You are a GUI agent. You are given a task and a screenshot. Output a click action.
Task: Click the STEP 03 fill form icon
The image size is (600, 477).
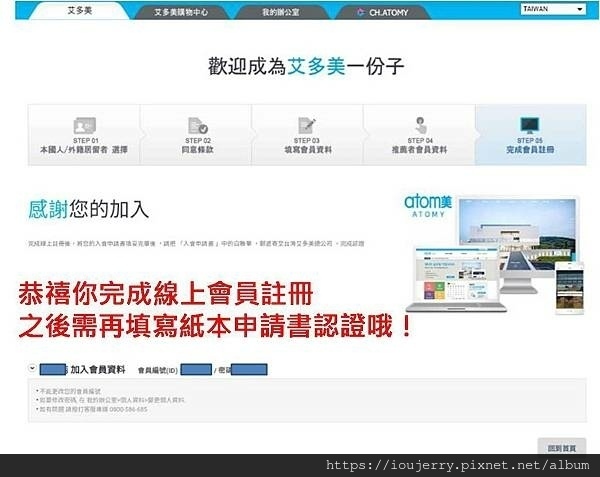click(307, 125)
